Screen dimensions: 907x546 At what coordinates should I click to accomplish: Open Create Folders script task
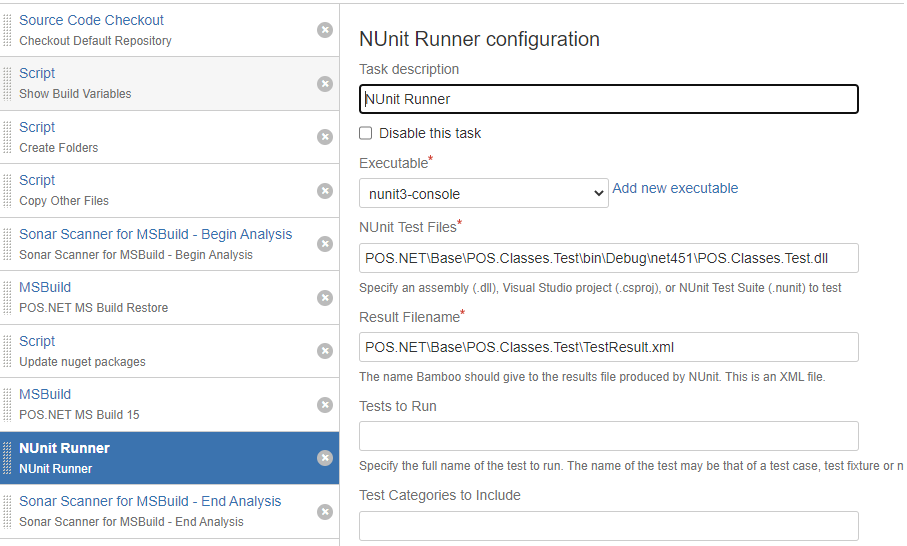click(x=37, y=127)
